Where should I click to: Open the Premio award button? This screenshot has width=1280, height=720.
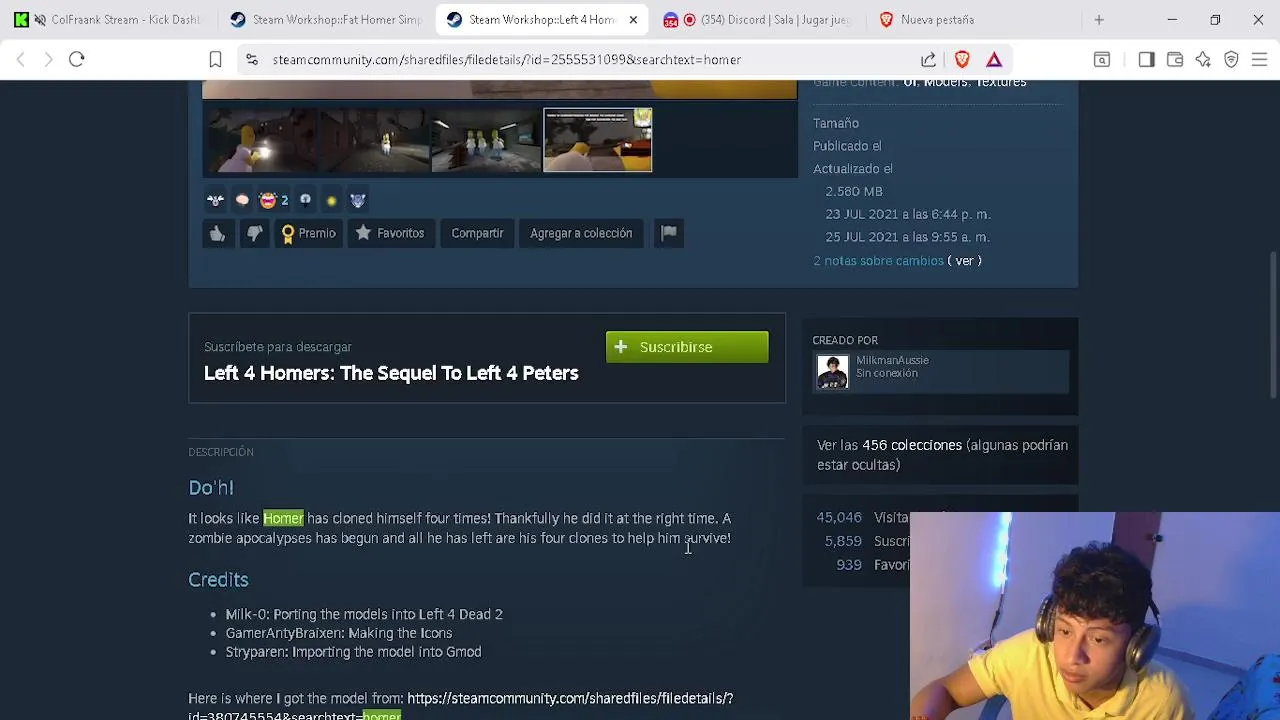309,233
